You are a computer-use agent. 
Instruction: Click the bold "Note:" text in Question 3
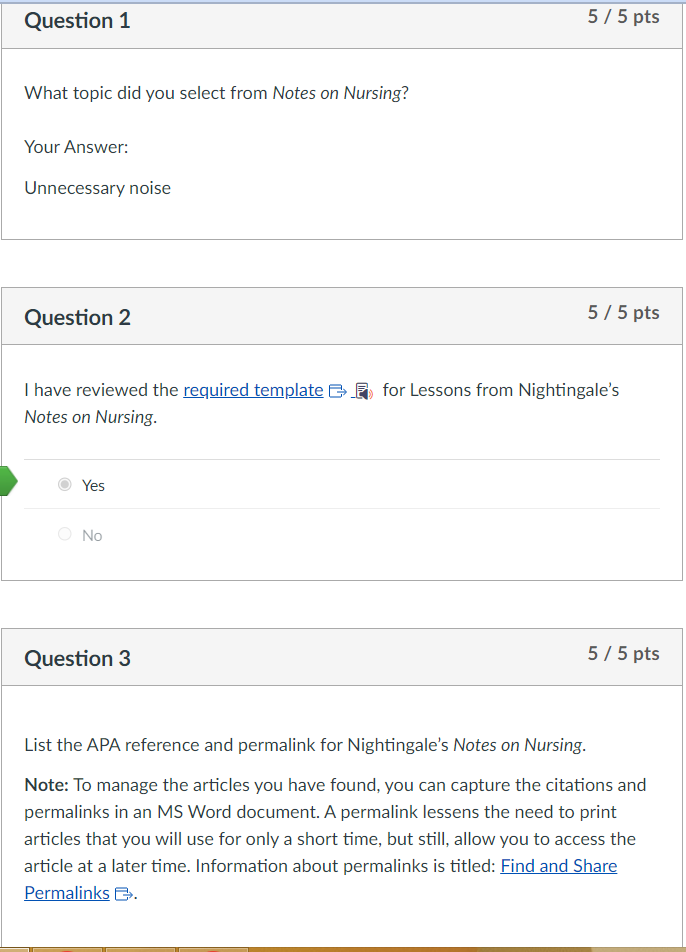coord(46,785)
